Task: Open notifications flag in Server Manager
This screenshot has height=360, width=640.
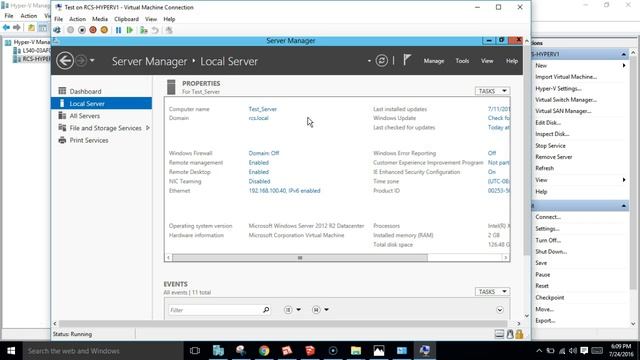Action: [x=407, y=60]
